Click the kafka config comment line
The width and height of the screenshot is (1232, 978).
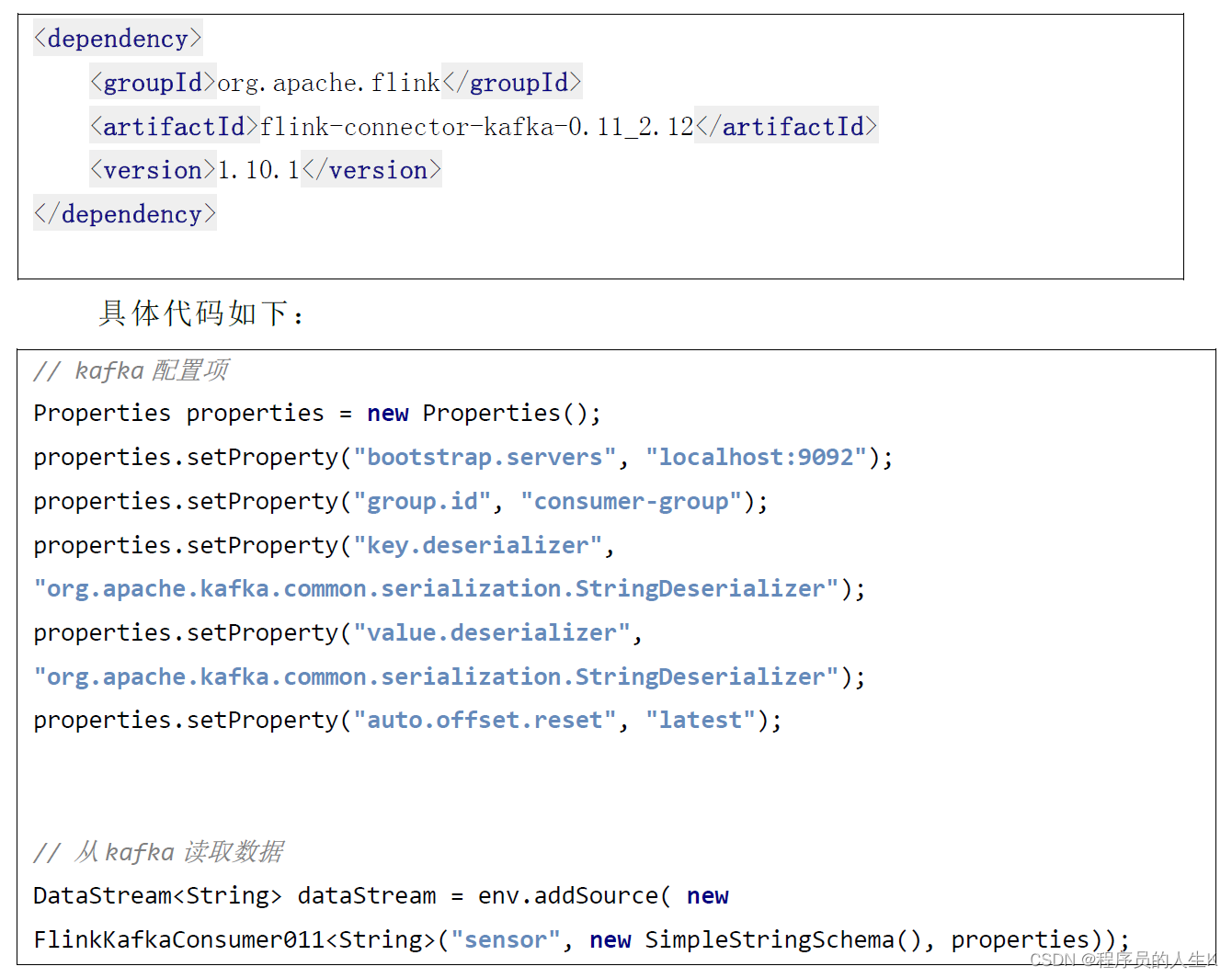point(131,370)
